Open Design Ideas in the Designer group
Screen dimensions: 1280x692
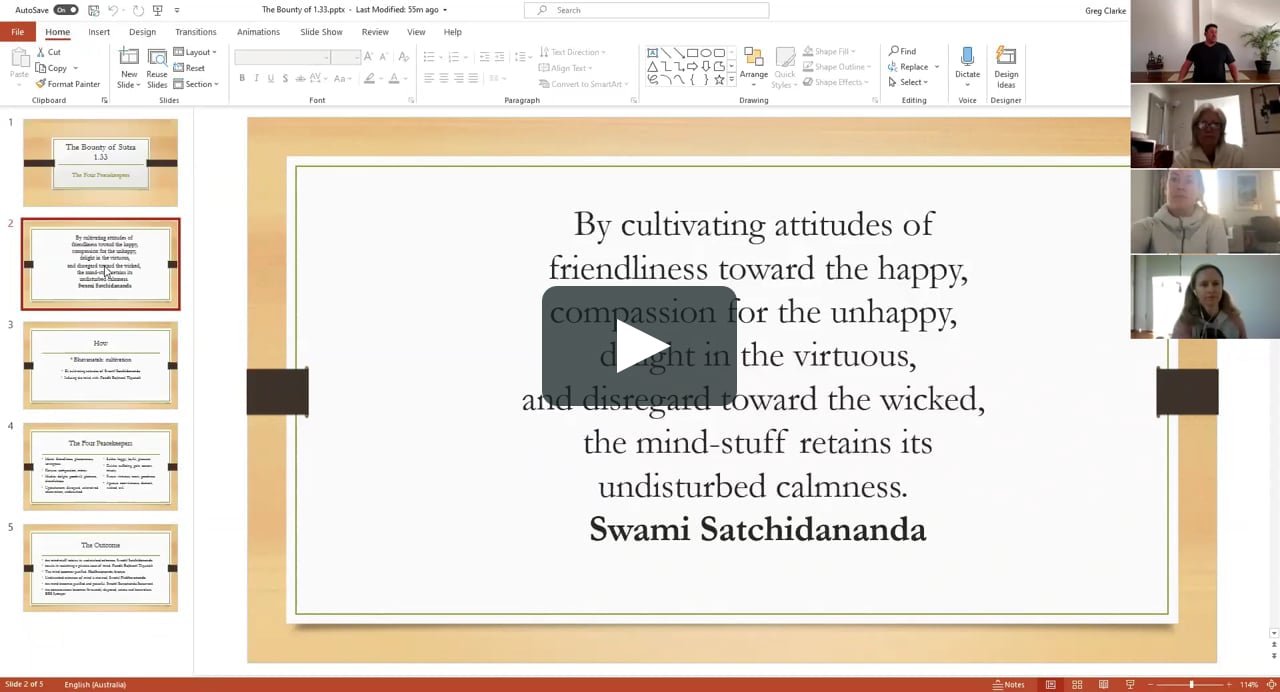[1006, 66]
